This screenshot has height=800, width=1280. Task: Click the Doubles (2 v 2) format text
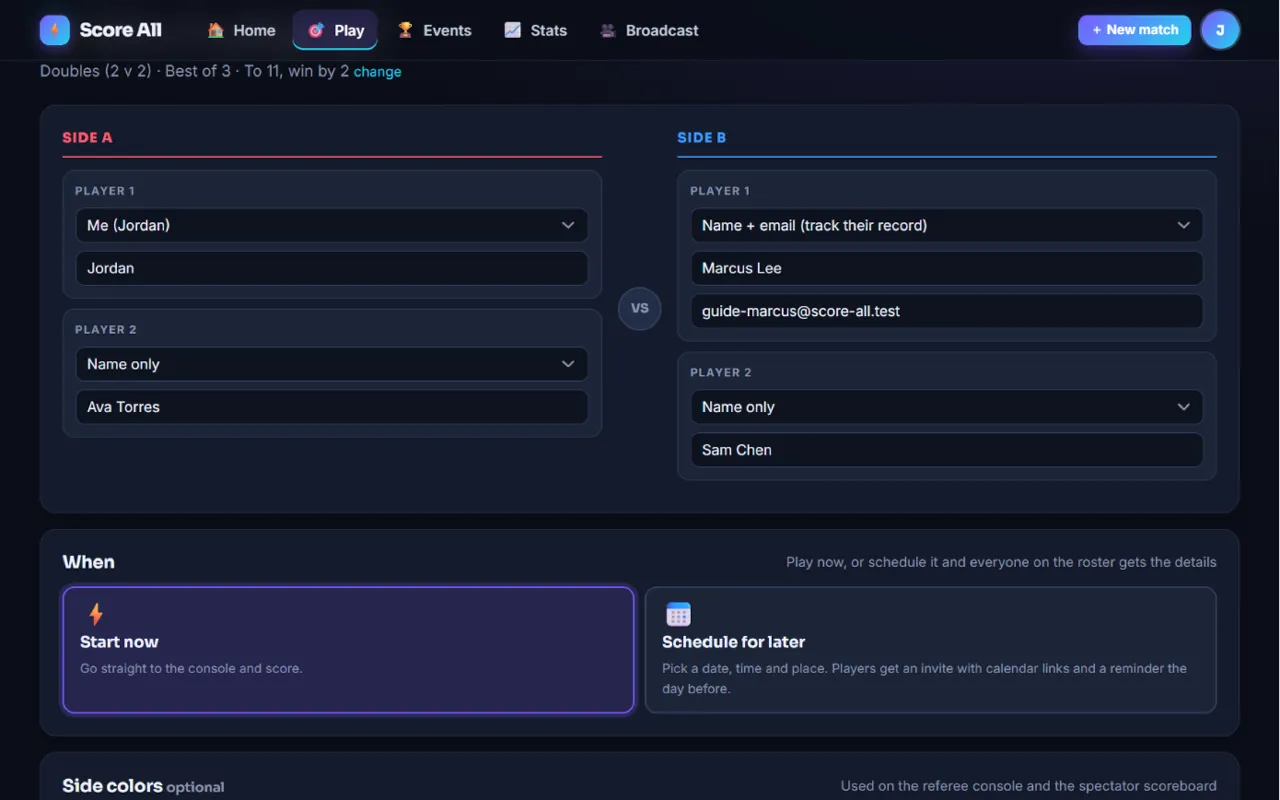tap(95, 72)
